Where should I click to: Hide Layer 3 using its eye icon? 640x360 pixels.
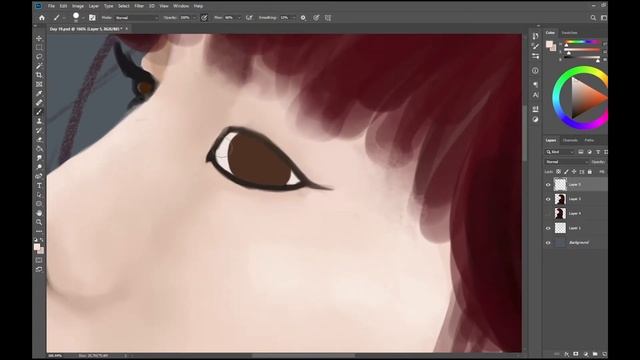click(548, 199)
